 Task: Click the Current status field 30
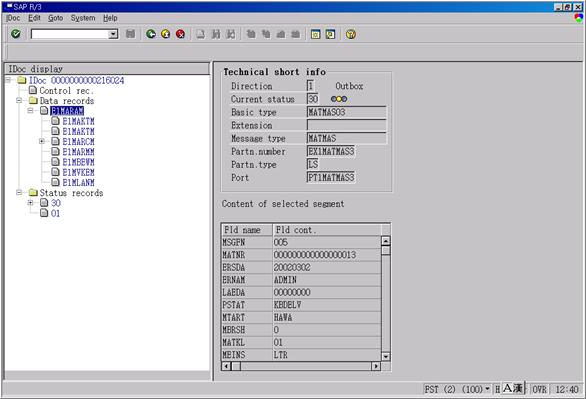click(312, 99)
